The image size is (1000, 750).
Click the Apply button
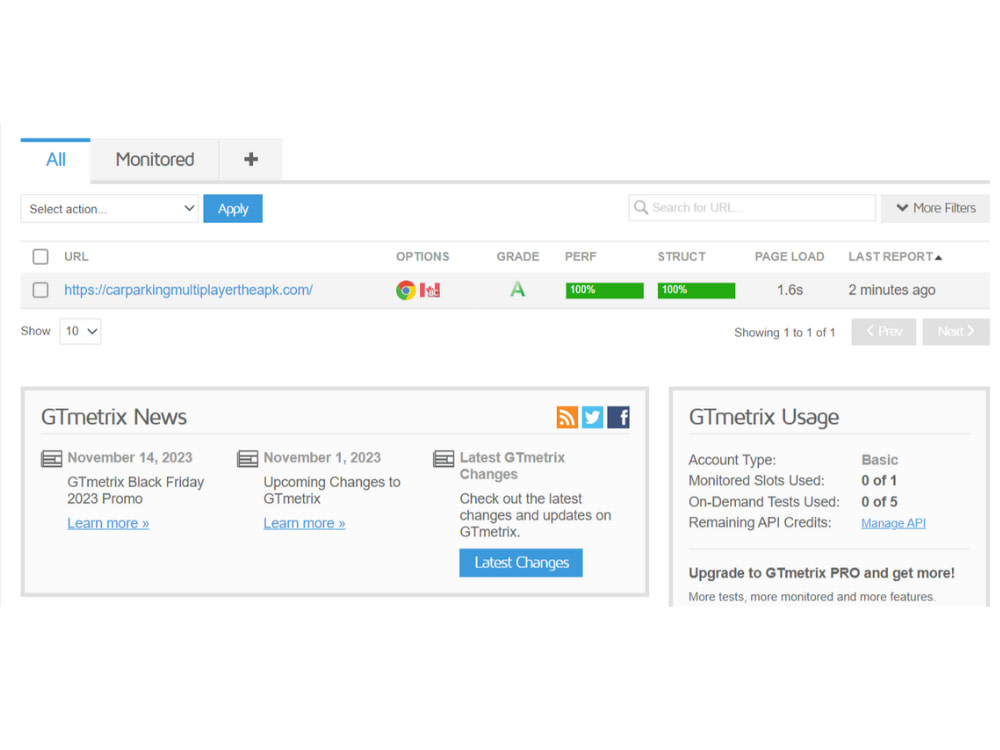click(233, 209)
